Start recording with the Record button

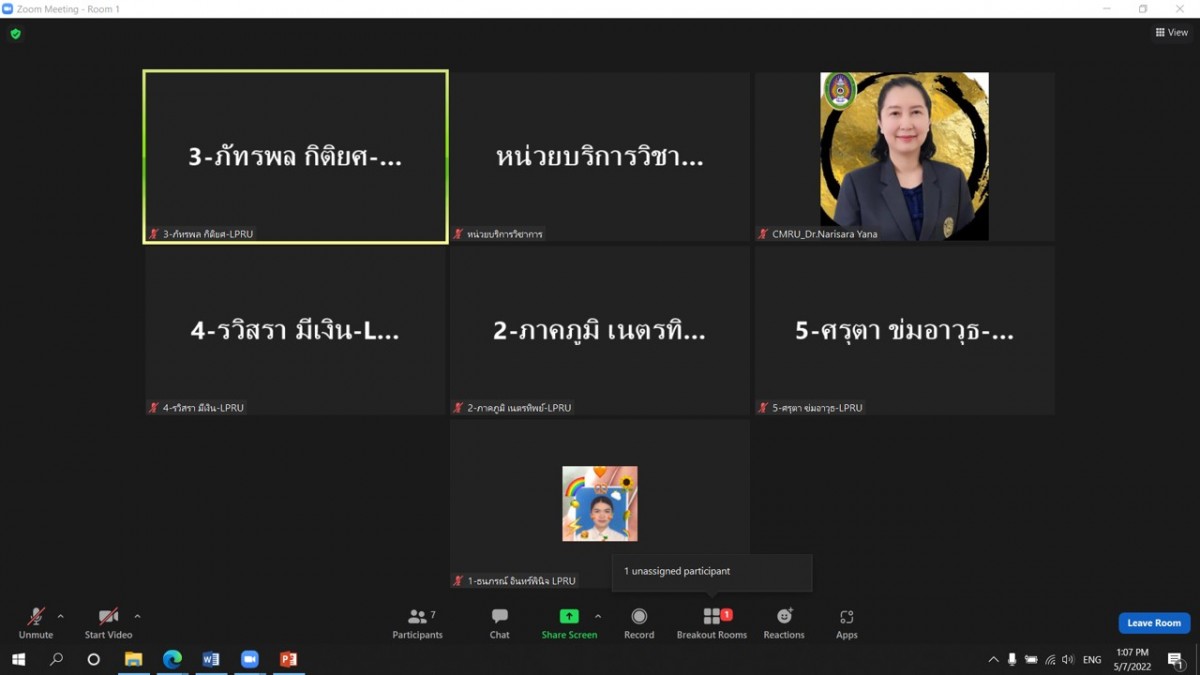pos(639,623)
